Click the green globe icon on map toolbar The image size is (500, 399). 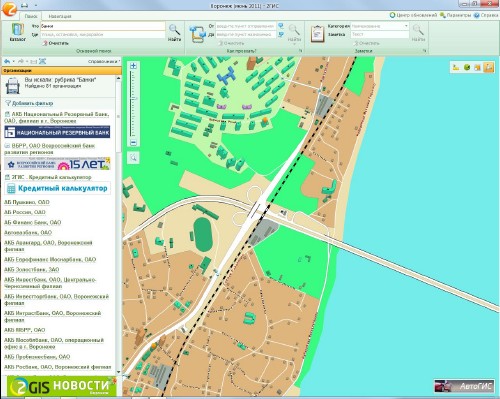(467, 67)
